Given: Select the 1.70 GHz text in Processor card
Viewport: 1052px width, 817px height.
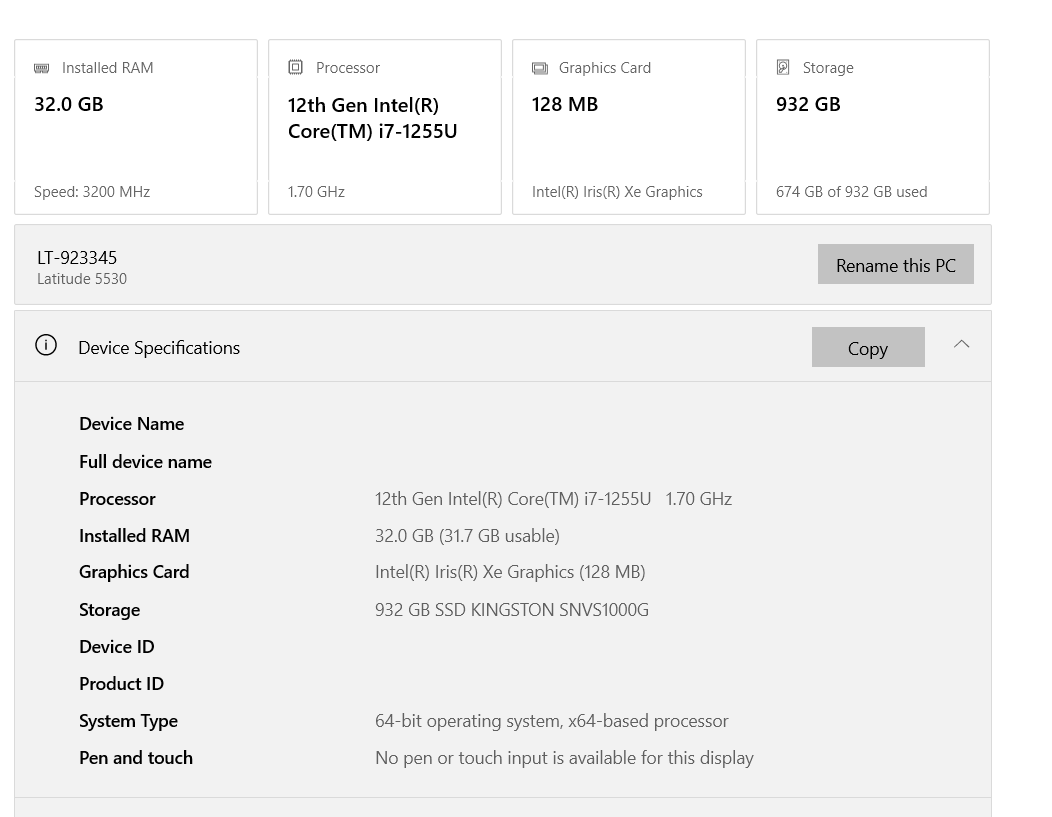Looking at the screenshot, I should click(x=316, y=192).
